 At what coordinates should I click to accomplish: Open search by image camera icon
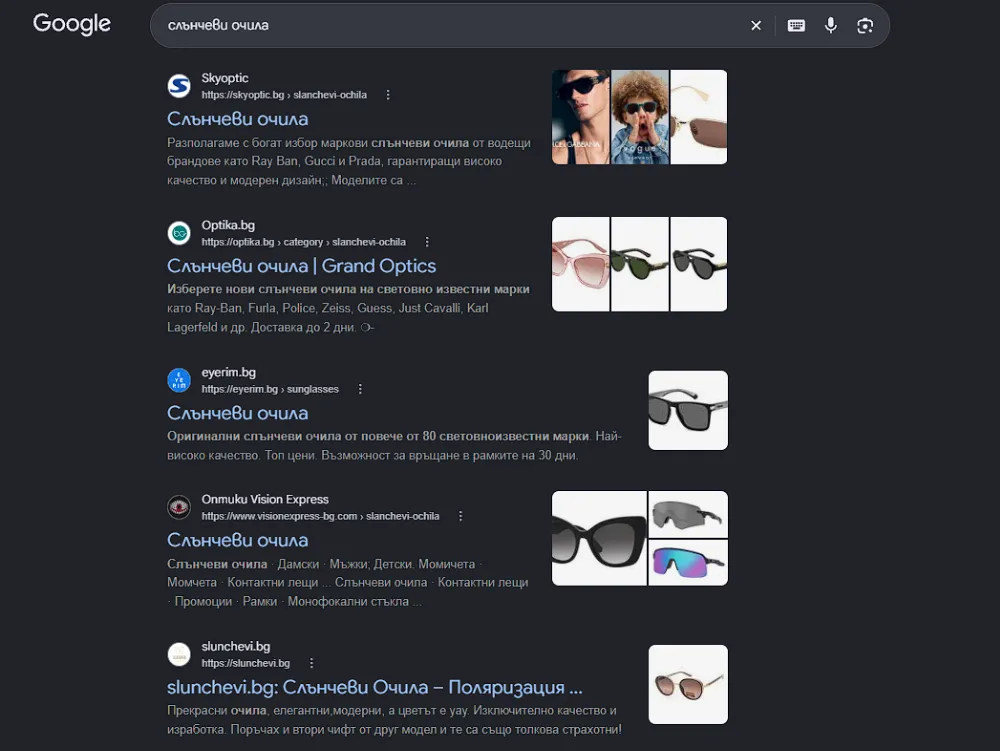[x=865, y=26]
